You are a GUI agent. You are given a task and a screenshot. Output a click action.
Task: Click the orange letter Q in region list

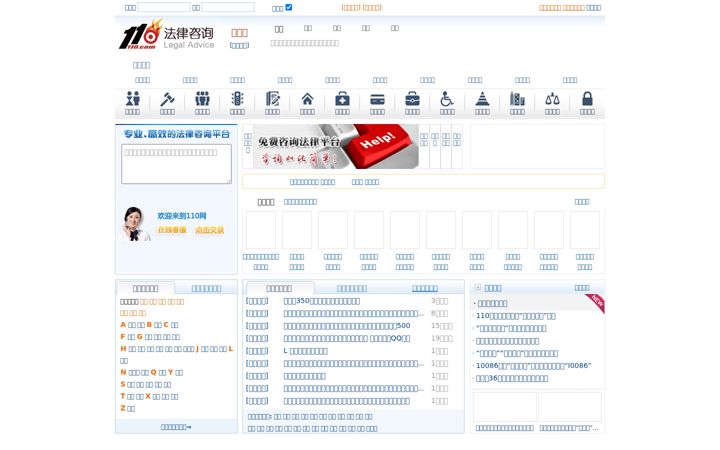[x=153, y=372]
